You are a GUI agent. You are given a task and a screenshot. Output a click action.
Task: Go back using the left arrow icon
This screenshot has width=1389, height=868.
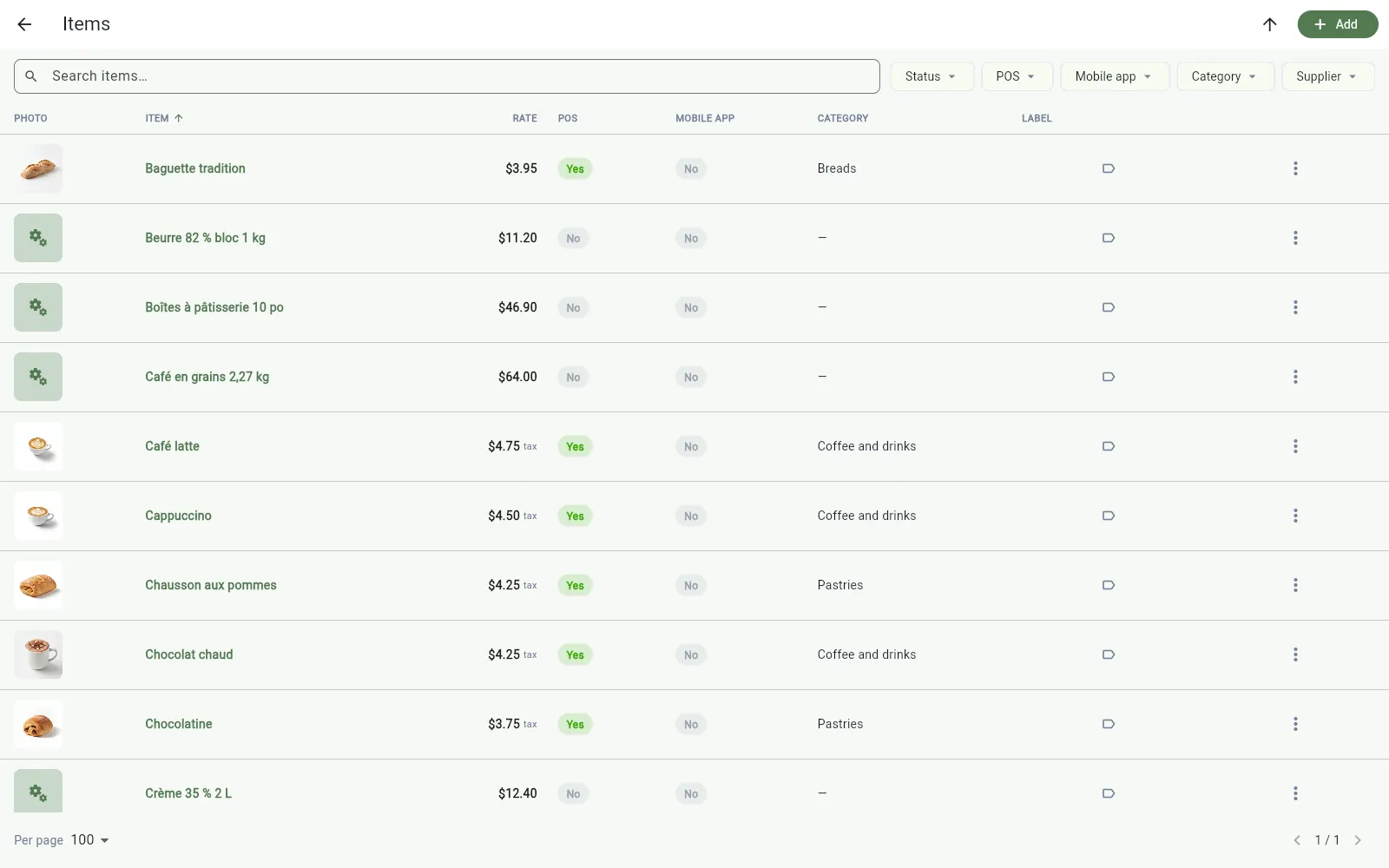(x=24, y=24)
